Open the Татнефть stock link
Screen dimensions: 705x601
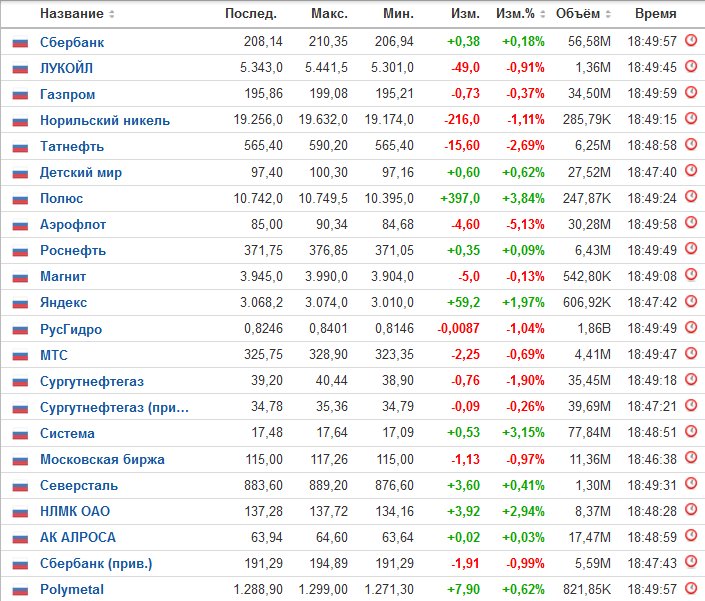point(72,147)
